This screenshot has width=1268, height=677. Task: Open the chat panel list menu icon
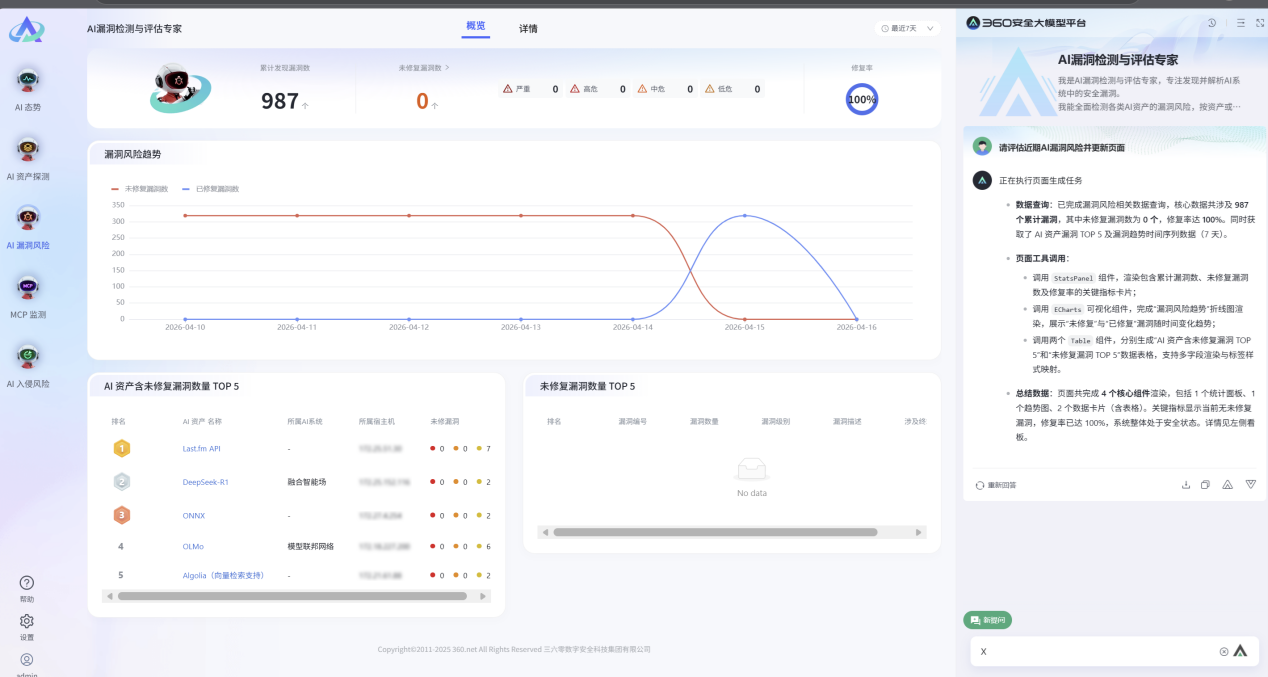coord(1240,23)
